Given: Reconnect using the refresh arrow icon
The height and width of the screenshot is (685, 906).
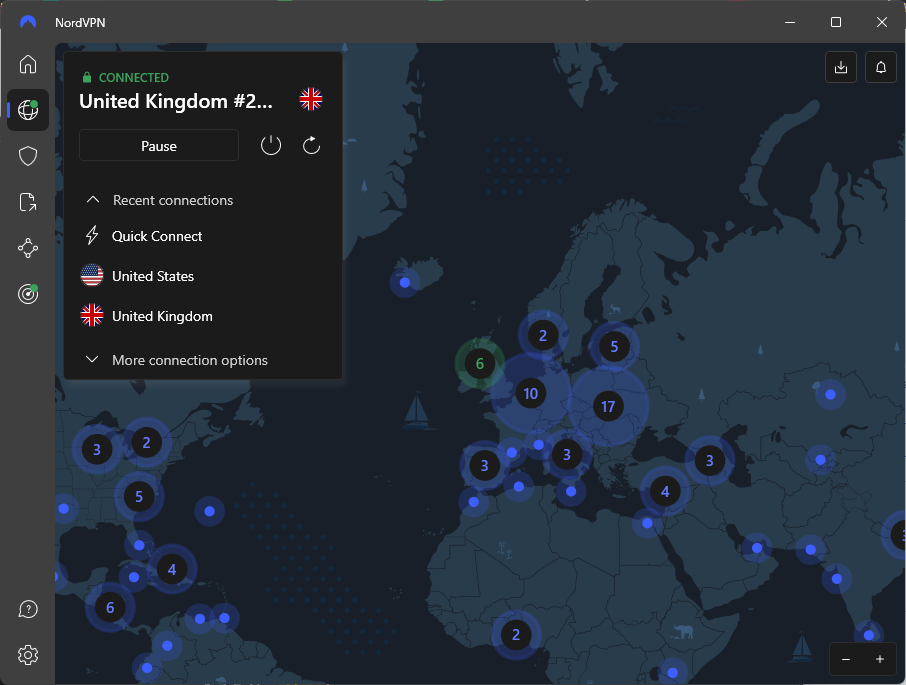Looking at the screenshot, I should (311, 145).
